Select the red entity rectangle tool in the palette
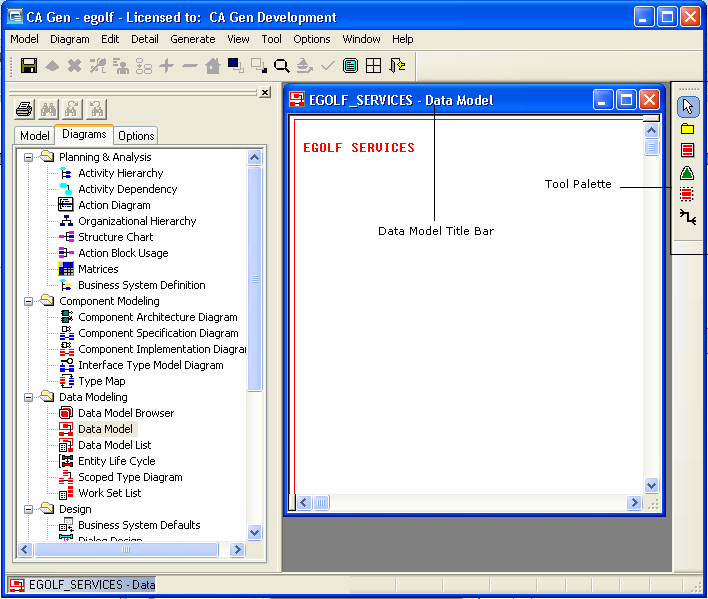 pos(688,150)
